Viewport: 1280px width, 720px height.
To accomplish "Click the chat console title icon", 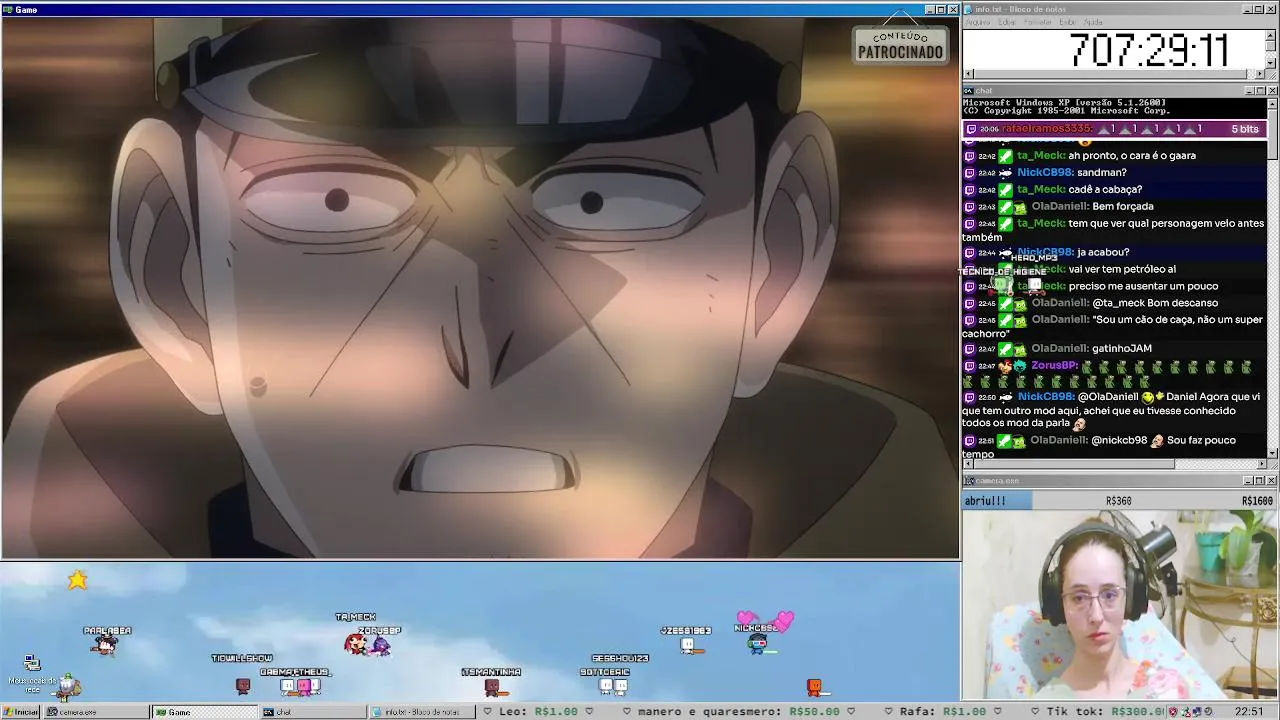I will [969, 90].
